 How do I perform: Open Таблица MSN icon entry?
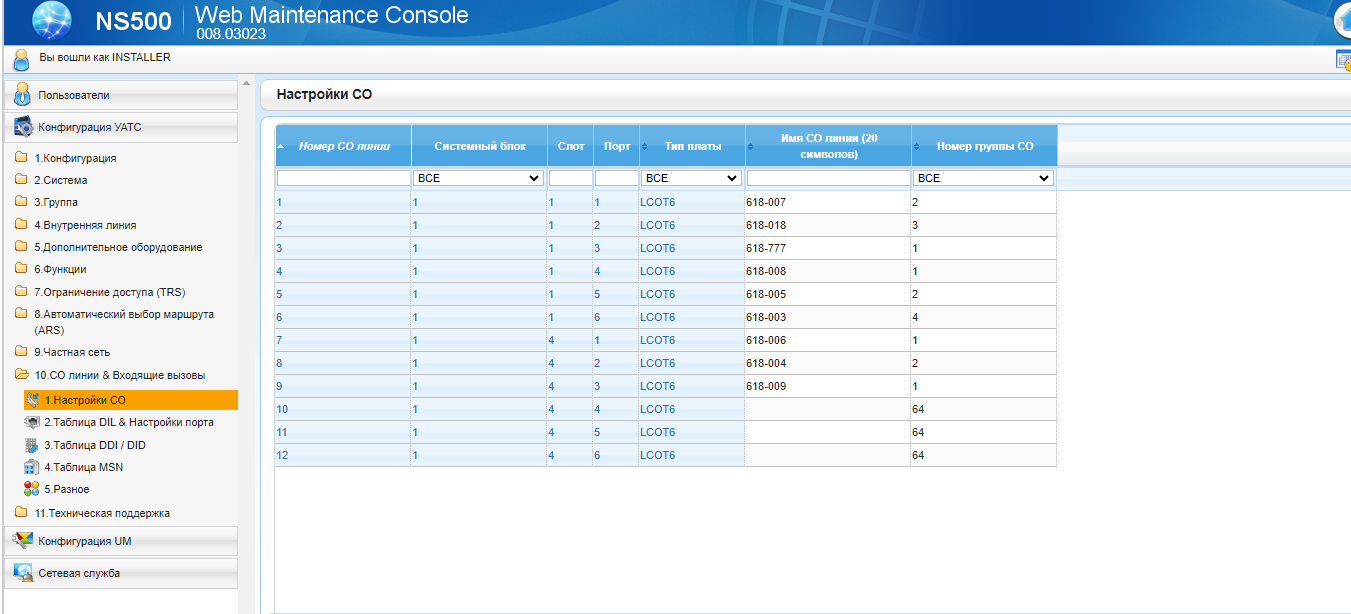coord(31,467)
